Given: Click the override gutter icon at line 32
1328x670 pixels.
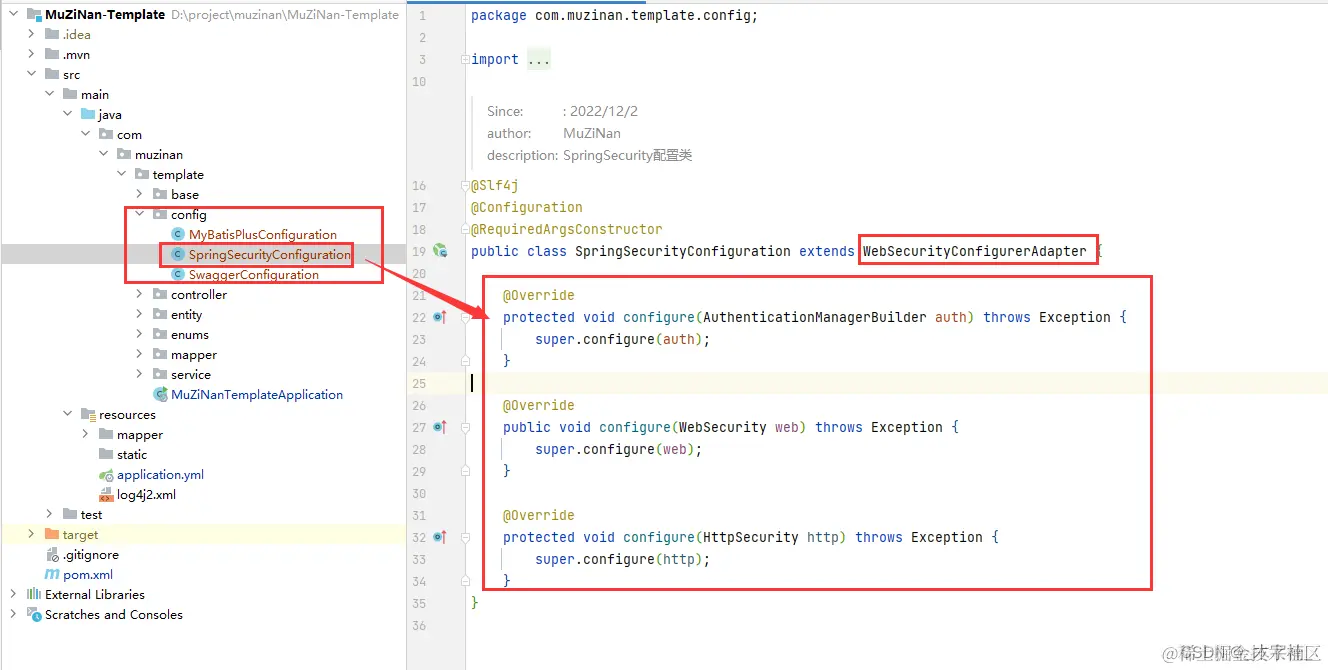Looking at the screenshot, I should pyautogui.click(x=440, y=537).
